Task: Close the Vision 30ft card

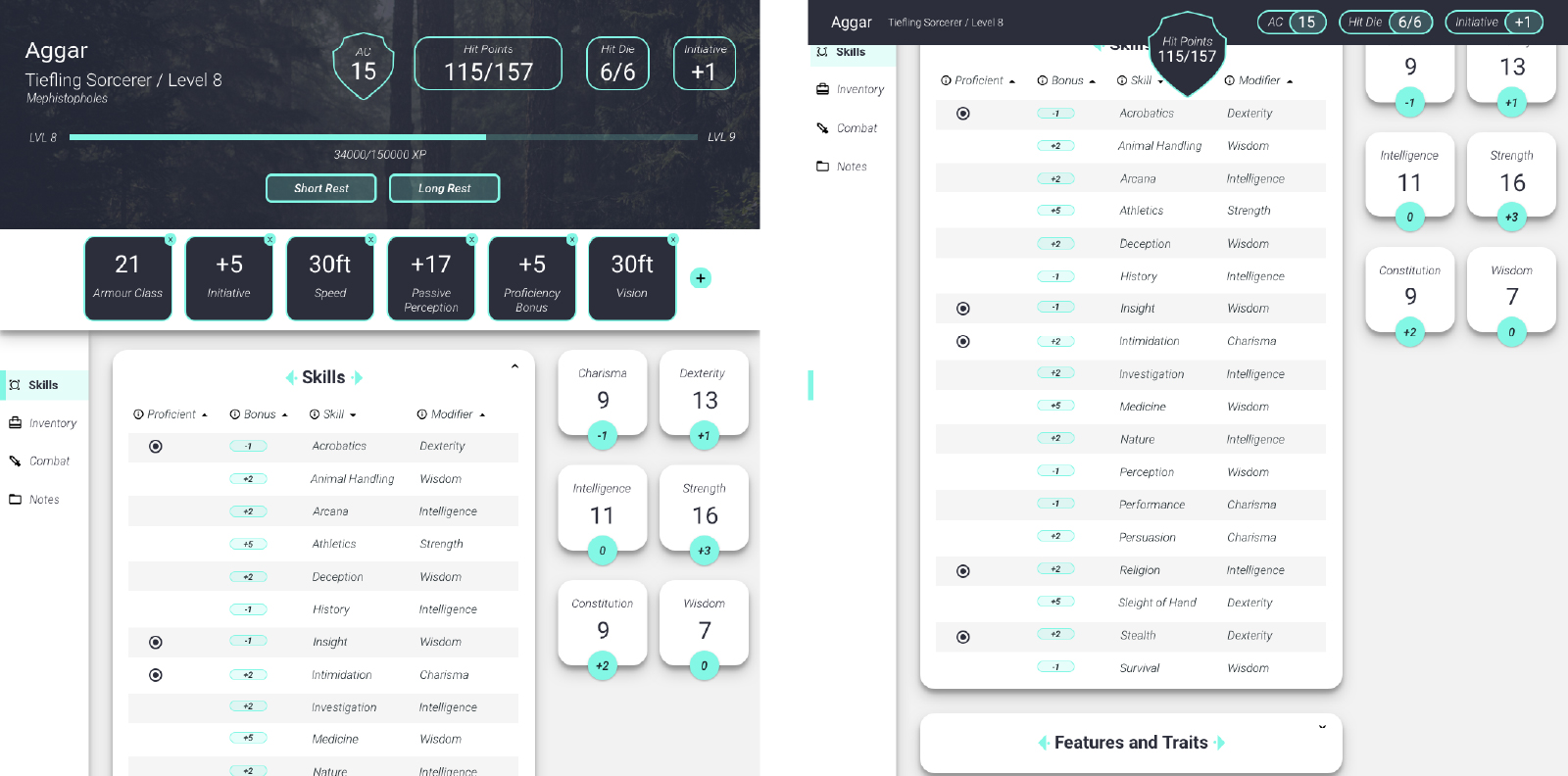Action: click(673, 240)
